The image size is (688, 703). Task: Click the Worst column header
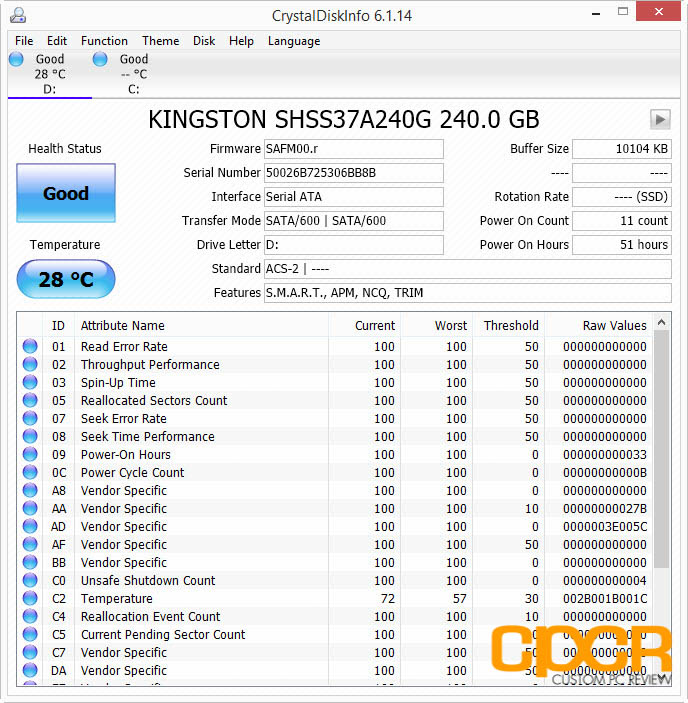(x=437, y=325)
